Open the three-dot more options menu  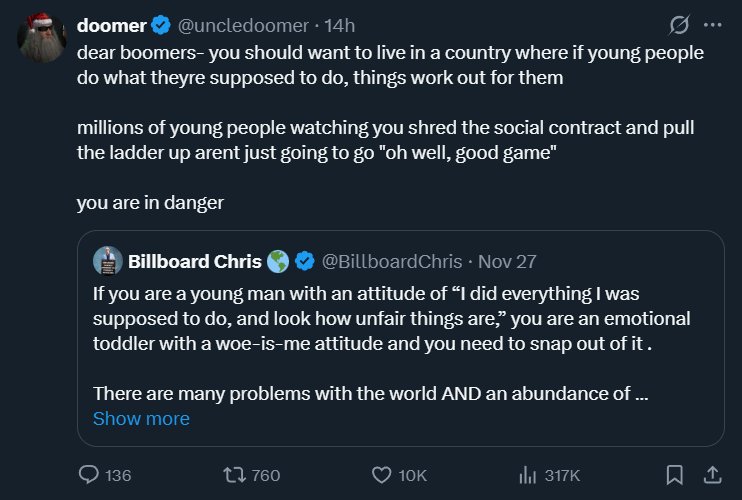pyautogui.click(x=712, y=25)
